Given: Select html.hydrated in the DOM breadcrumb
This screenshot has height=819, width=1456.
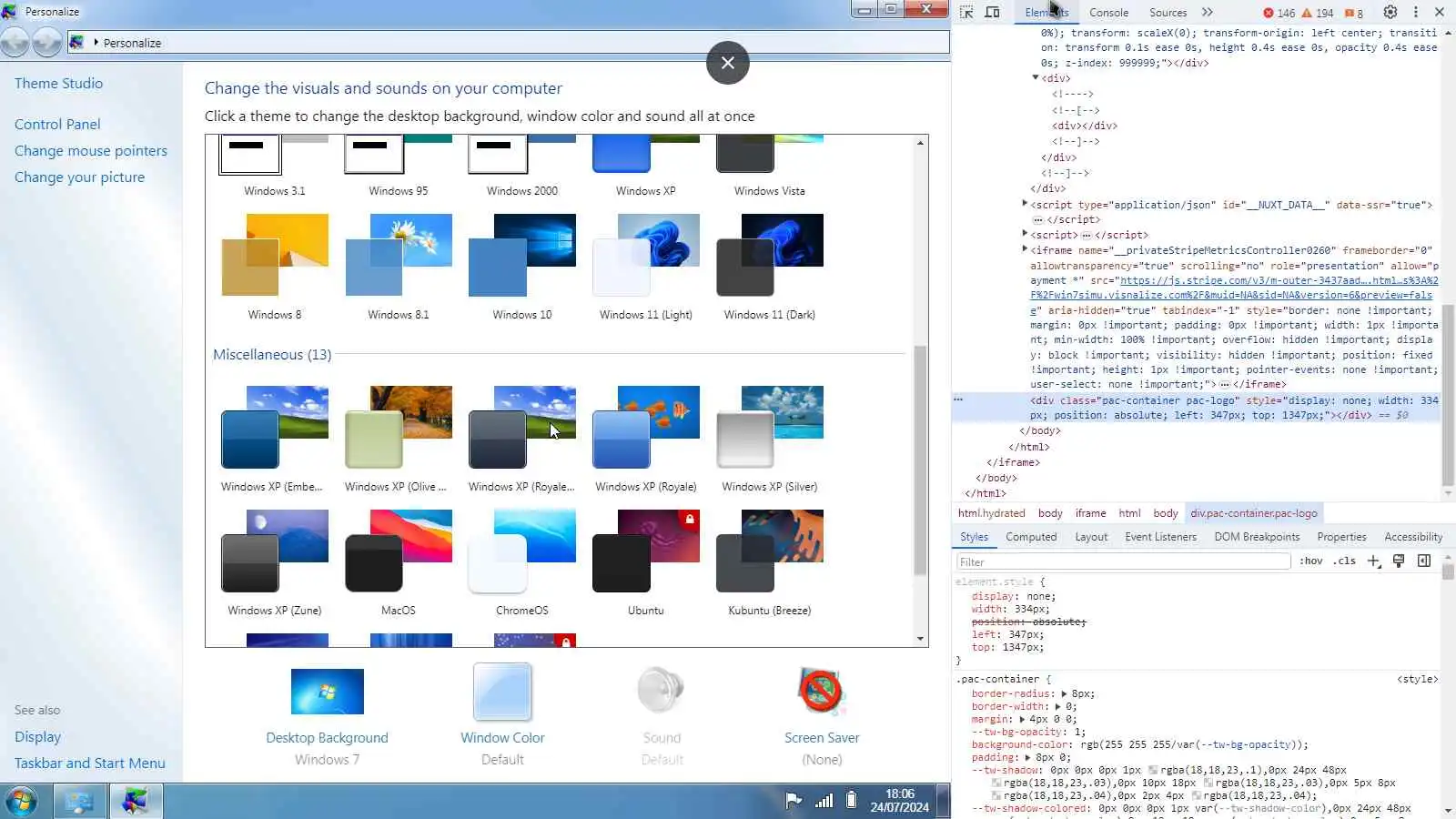Looking at the screenshot, I should pos(991,513).
